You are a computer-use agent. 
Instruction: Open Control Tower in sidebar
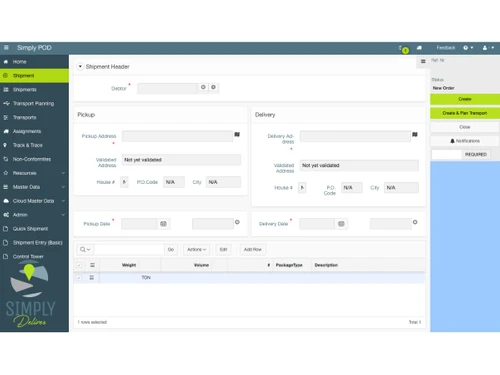pyautogui.click(x=34, y=257)
